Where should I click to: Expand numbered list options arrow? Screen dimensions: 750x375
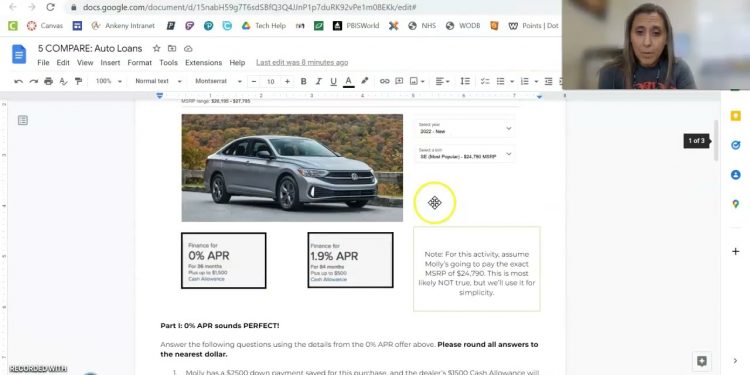pos(536,81)
